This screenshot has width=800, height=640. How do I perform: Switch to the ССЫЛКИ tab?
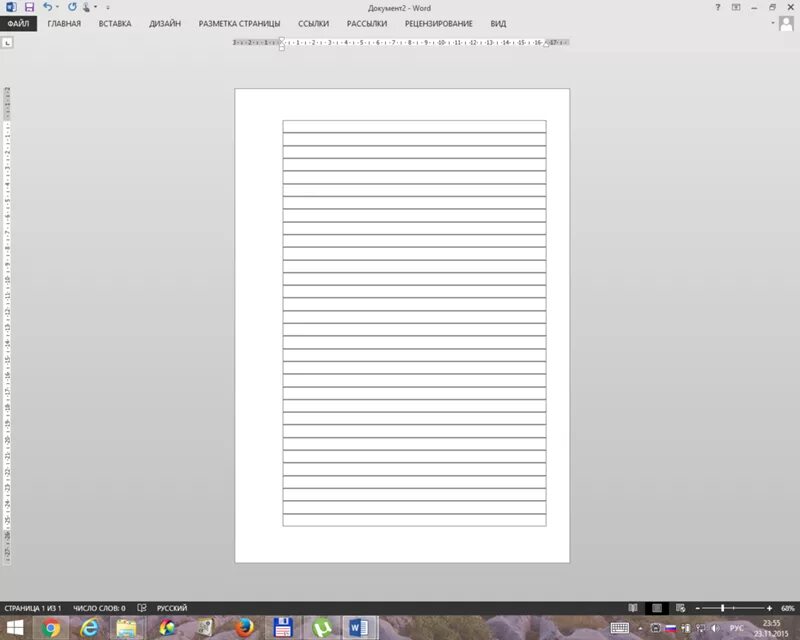click(x=313, y=23)
